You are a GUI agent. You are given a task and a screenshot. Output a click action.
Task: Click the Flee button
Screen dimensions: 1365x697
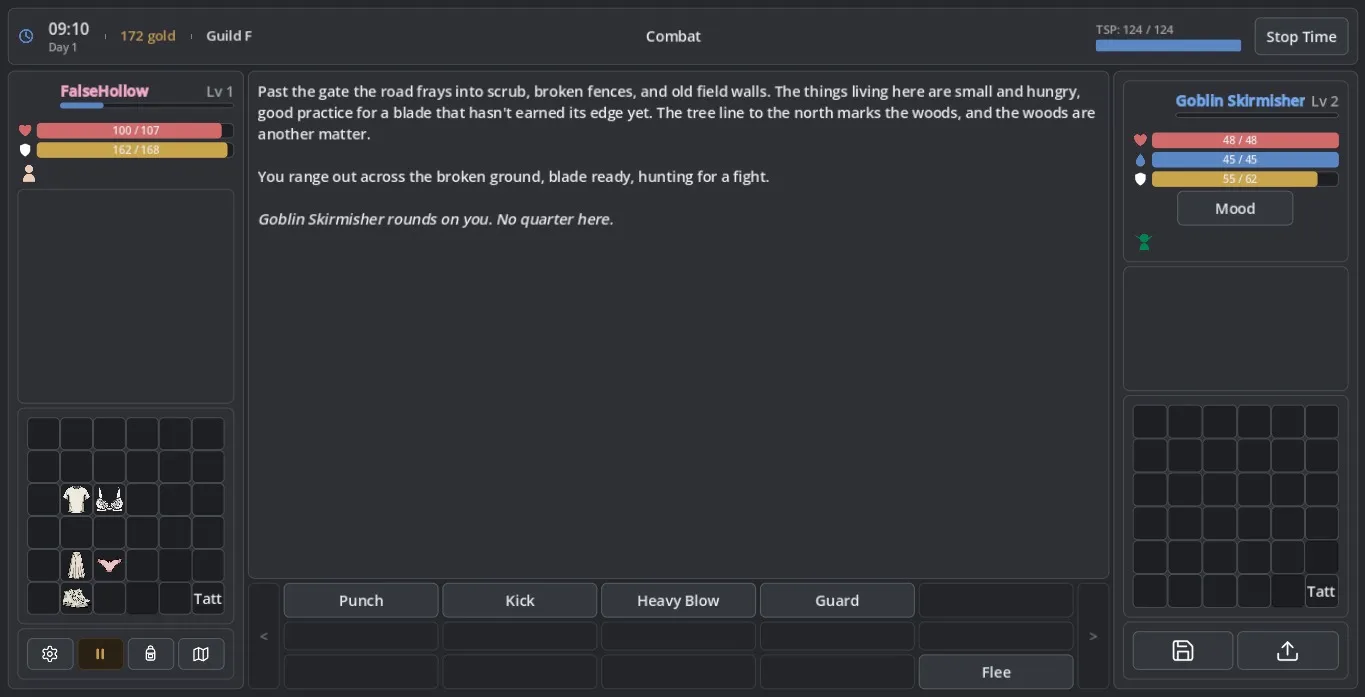[996, 672]
